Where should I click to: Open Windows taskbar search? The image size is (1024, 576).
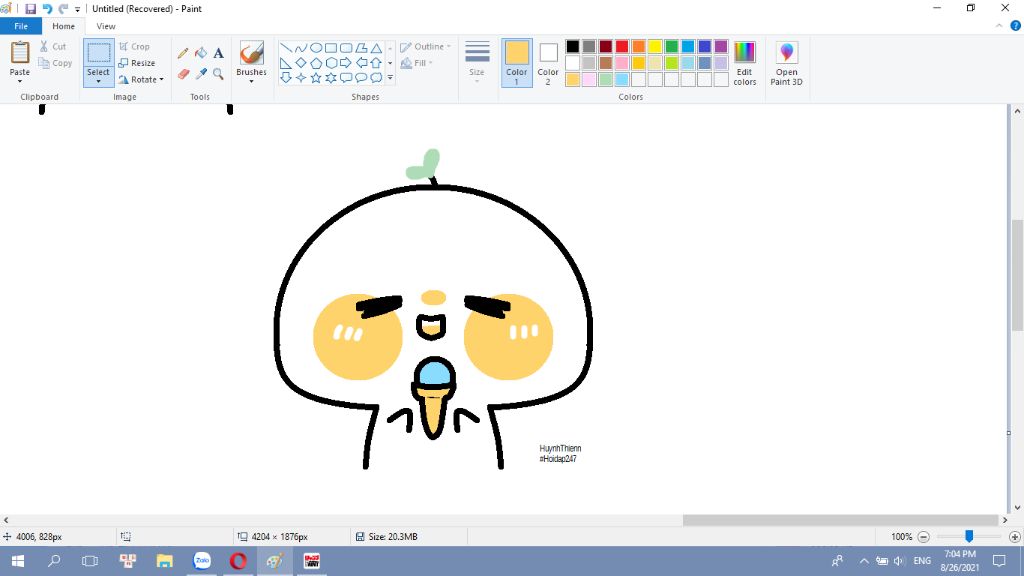point(54,561)
